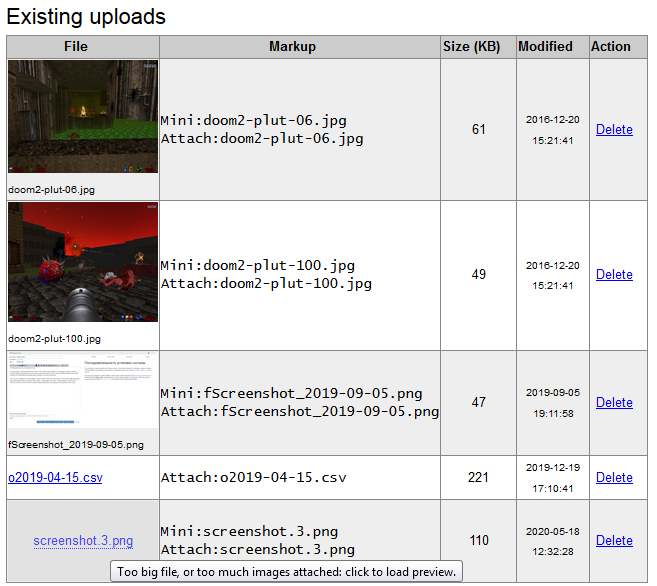Viewport: 657px width, 586px height.
Task: Click the 2019-12-19 modified date
Action: pos(553,468)
